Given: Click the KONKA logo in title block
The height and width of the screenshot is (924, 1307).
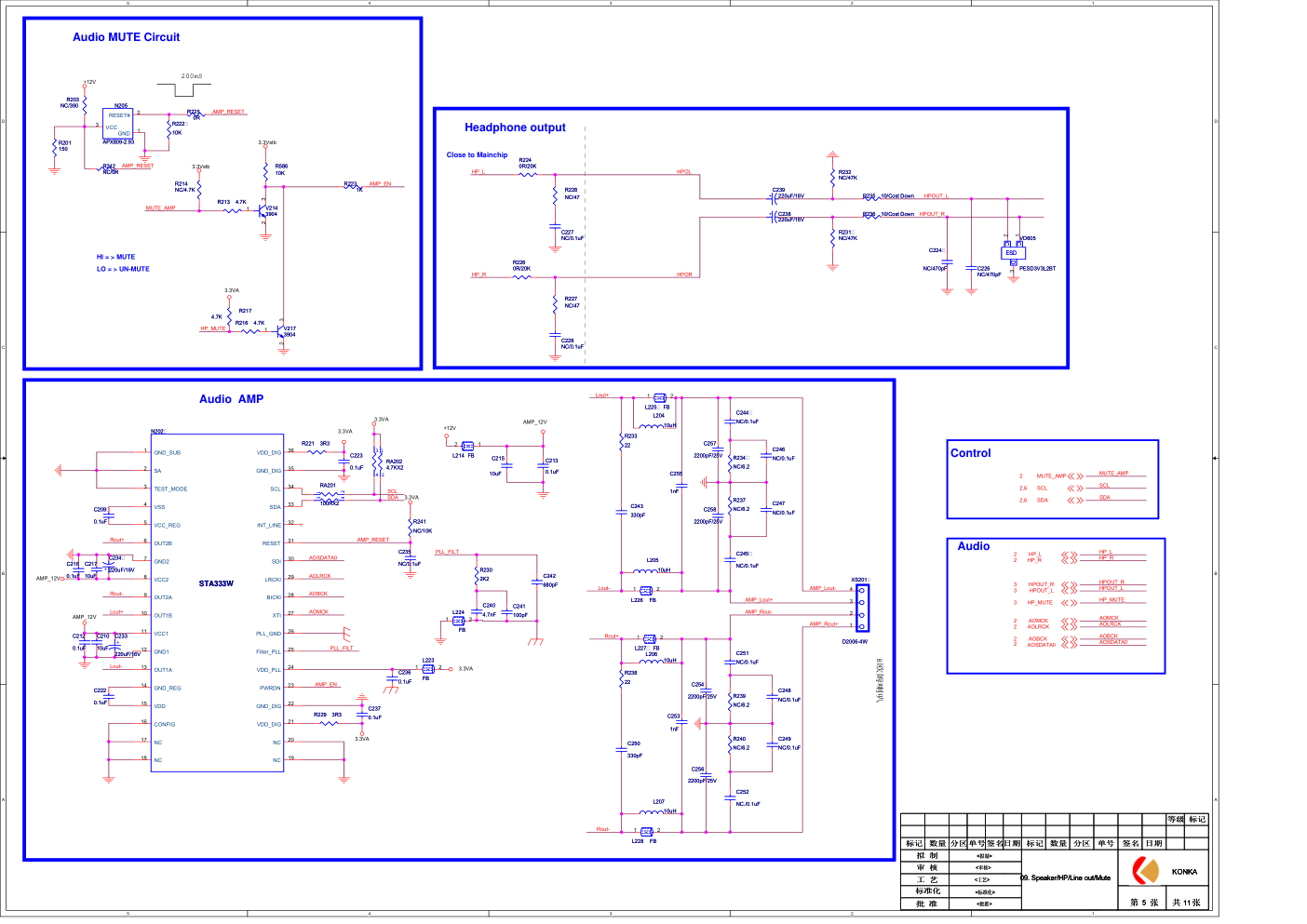Looking at the screenshot, I should [x=1145, y=871].
